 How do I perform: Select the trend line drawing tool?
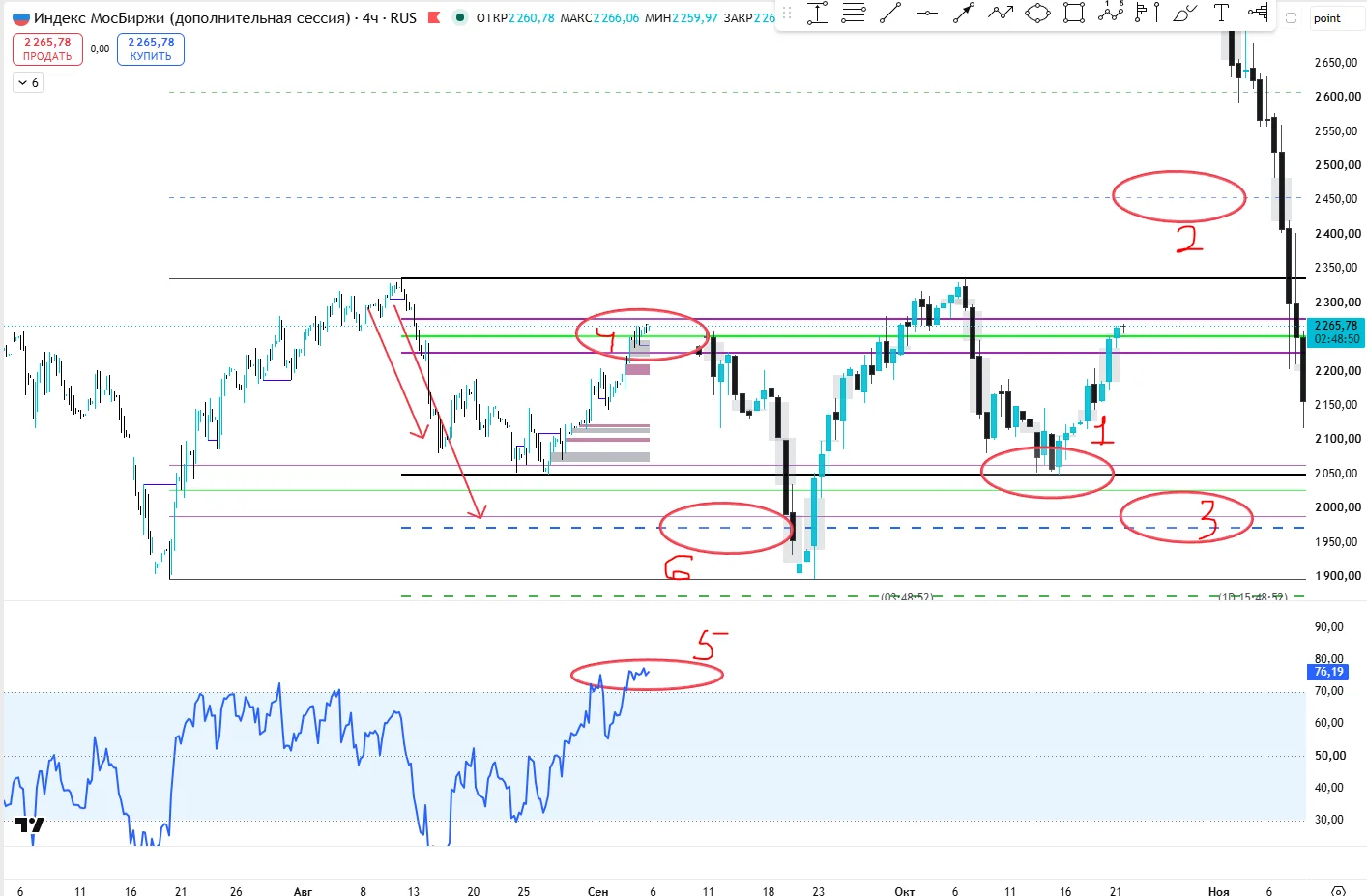tap(890, 14)
